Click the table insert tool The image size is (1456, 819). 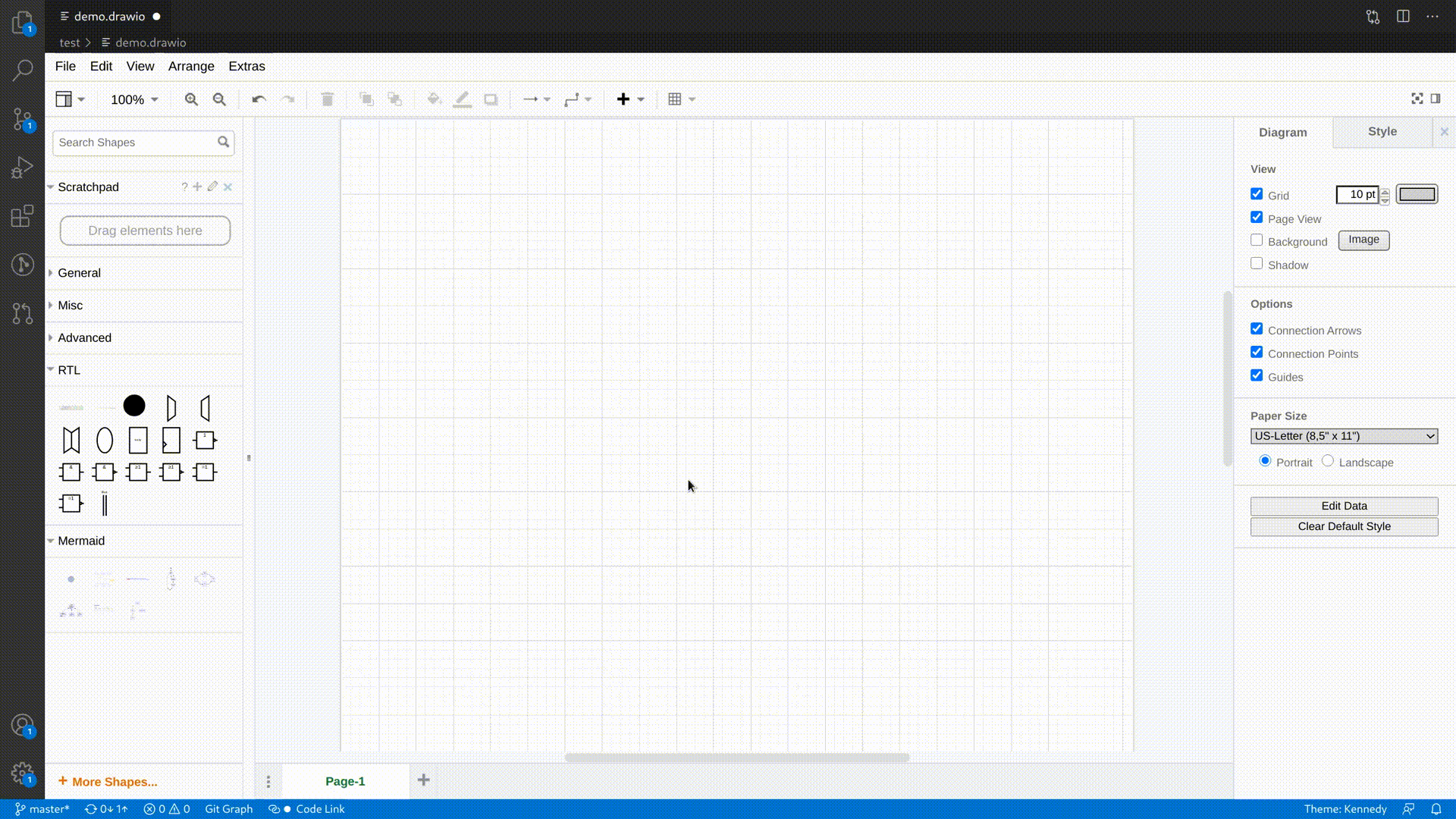[x=675, y=99]
